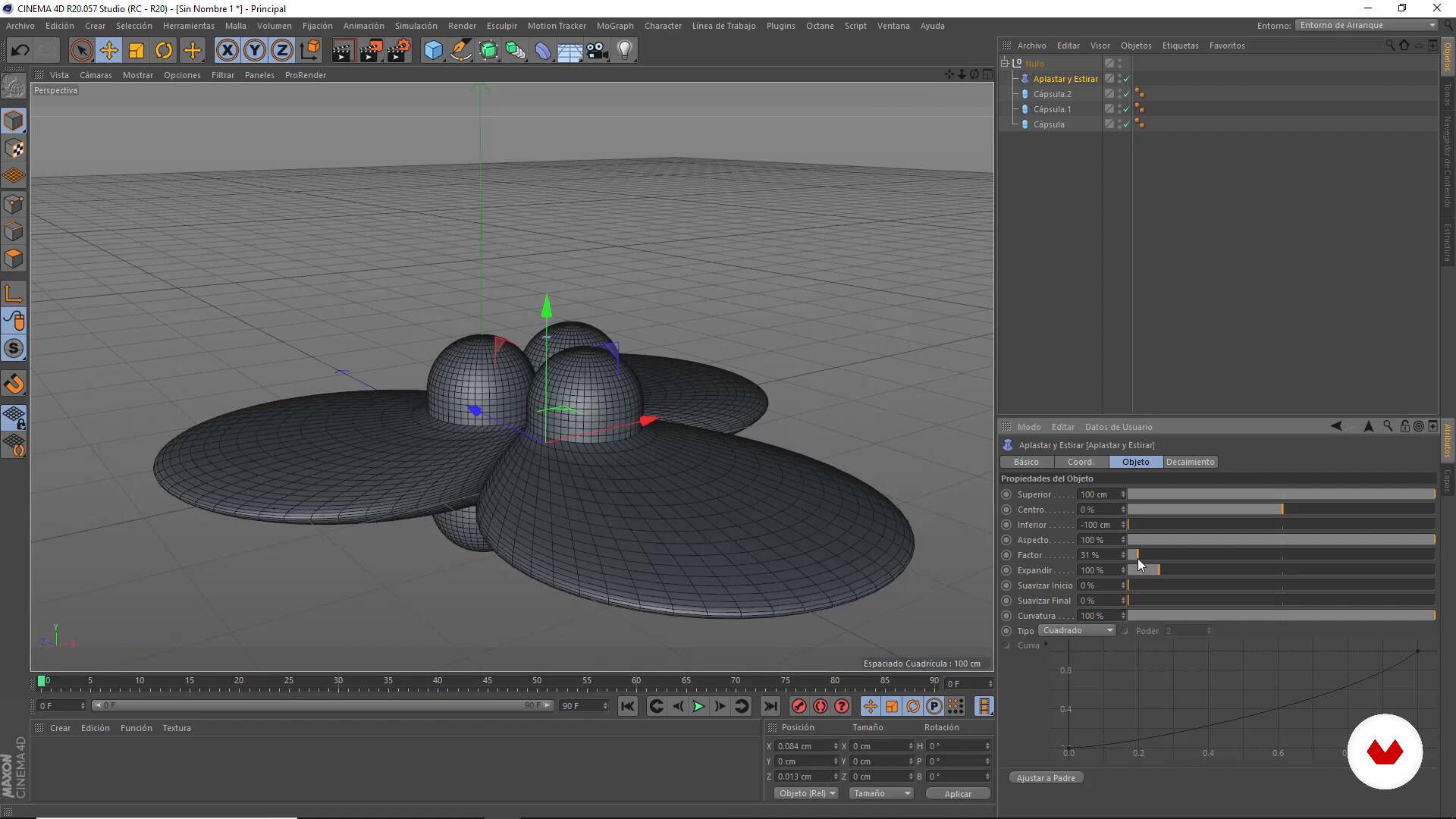Switch to Edges mode
Viewport: 1456px width, 819px height.
pos(14,231)
